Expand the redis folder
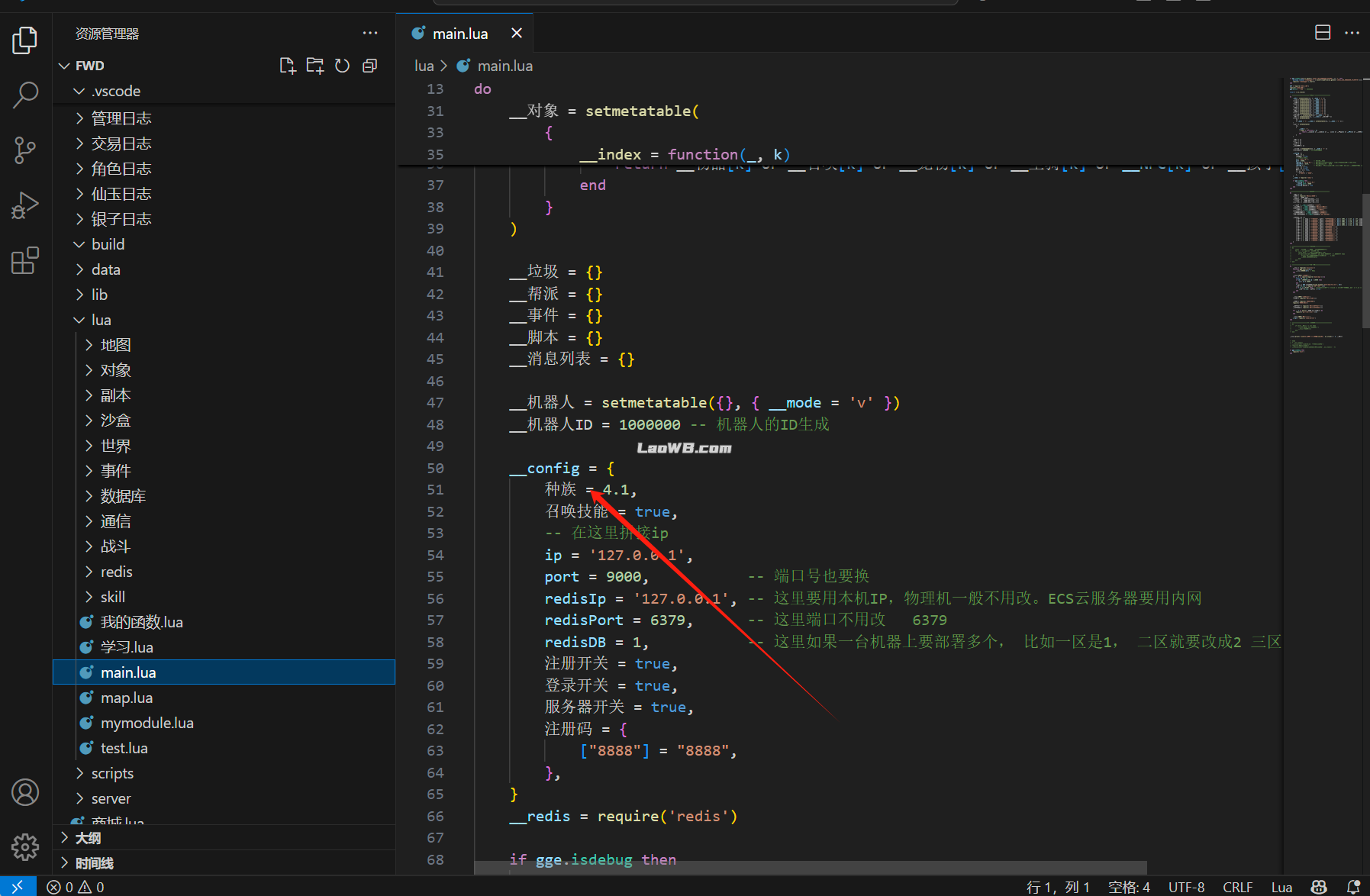Viewport: 1370px width, 896px height. click(224, 572)
